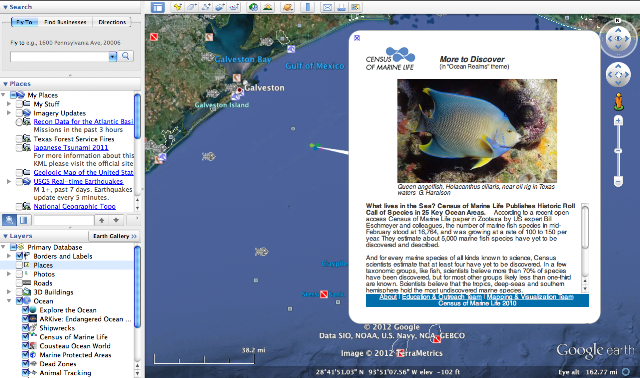Click the zoom slider handle

[x=618, y=151]
